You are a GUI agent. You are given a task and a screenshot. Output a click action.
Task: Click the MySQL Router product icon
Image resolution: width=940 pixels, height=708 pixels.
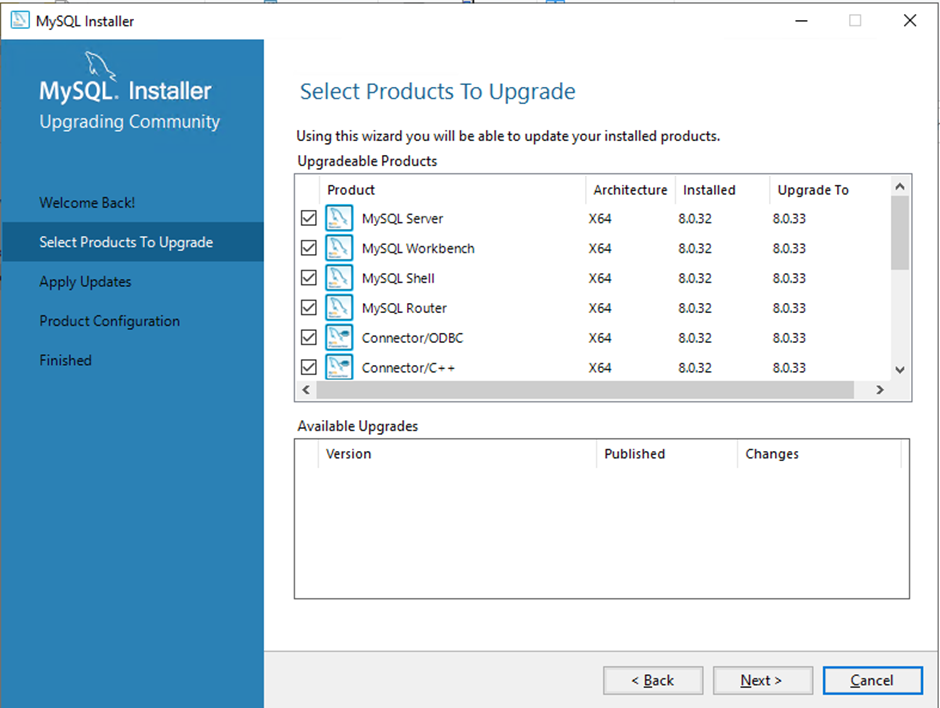(x=339, y=308)
